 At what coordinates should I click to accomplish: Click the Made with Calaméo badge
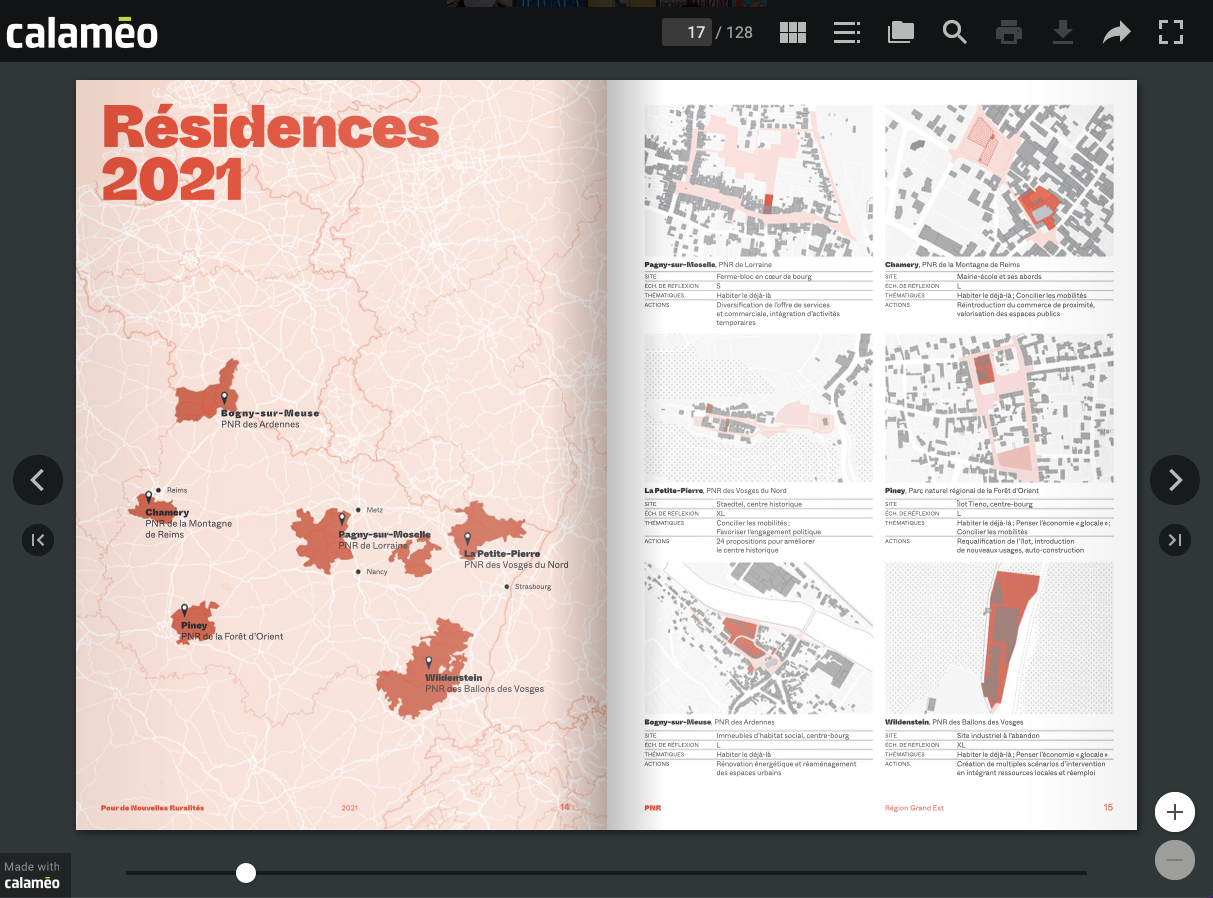[x=35, y=875]
